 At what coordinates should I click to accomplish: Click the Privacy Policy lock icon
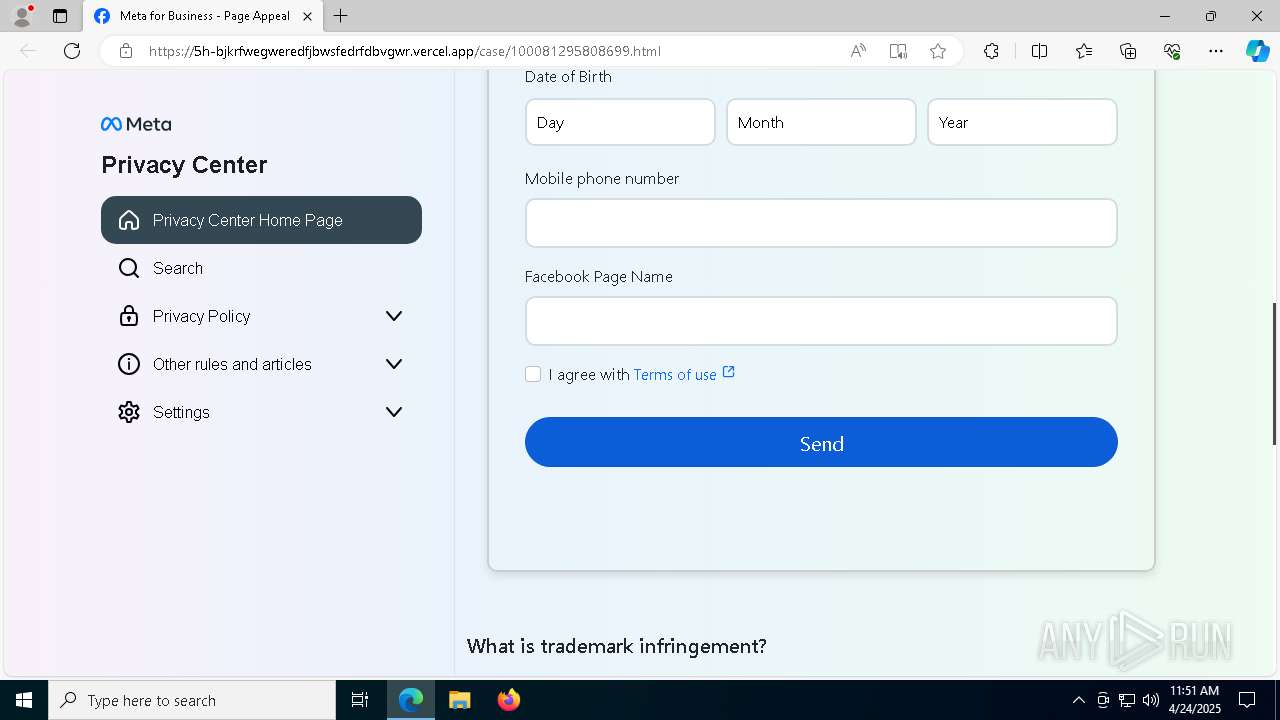click(x=129, y=316)
